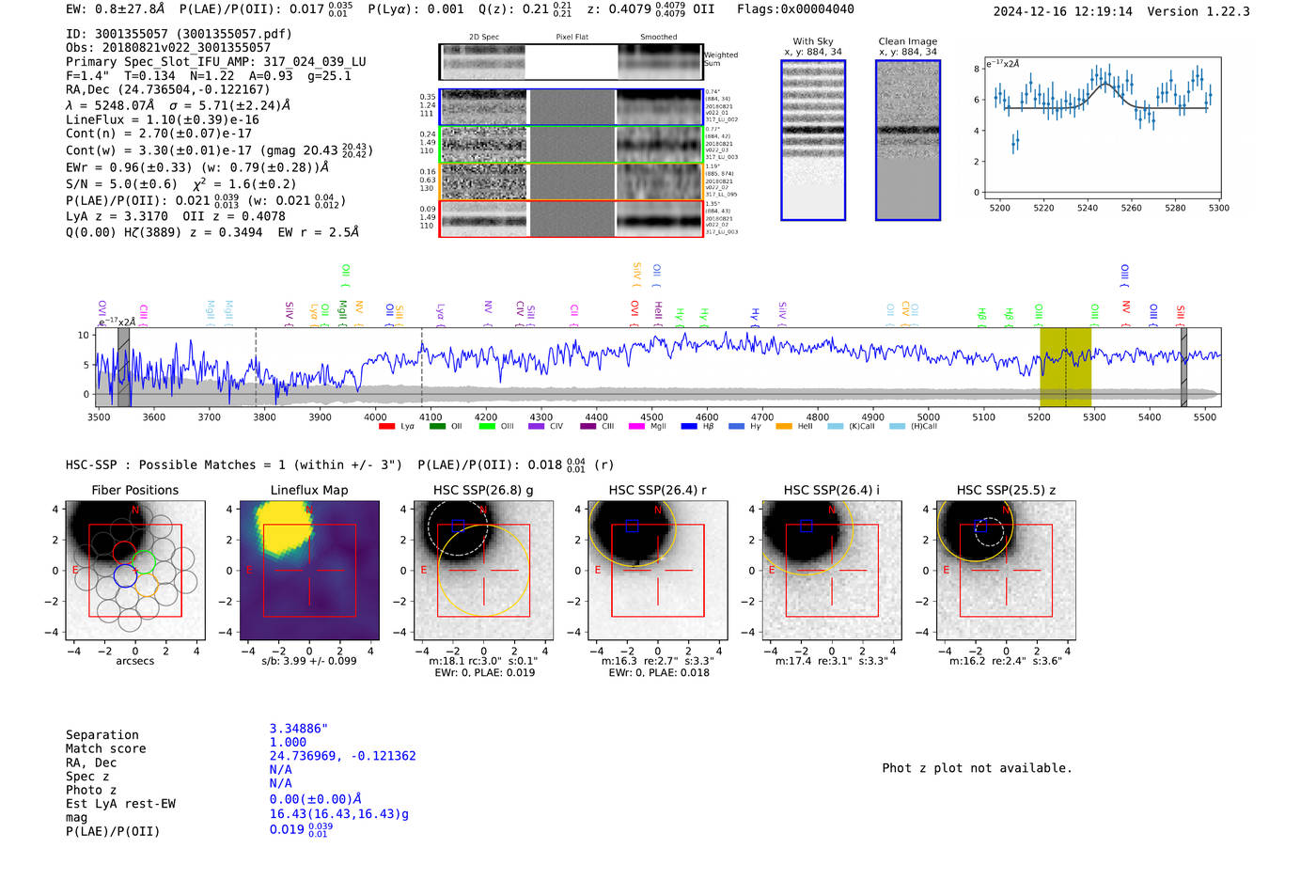The width and height of the screenshot is (1316, 896).
Task: Click the green fiber circle in Fiber Positions
Action: coord(144,563)
